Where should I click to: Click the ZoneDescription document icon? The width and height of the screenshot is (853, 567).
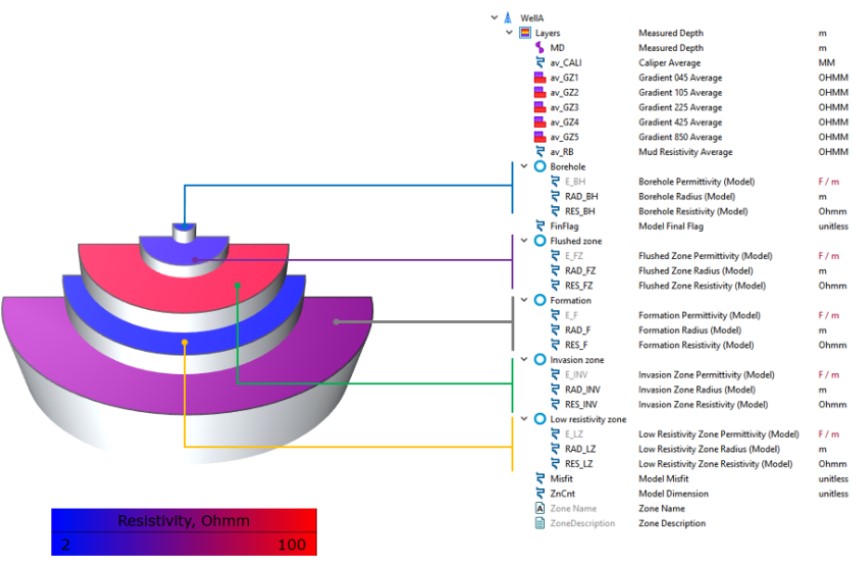[x=540, y=523]
